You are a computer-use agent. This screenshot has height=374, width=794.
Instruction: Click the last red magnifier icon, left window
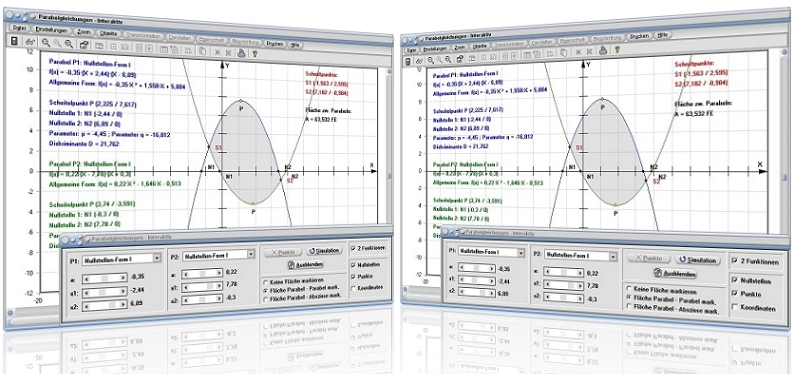pos(68,45)
